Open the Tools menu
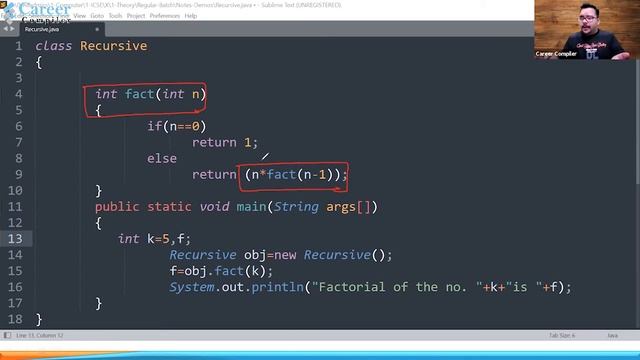640x360 pixels. click(x=116, y=16)
